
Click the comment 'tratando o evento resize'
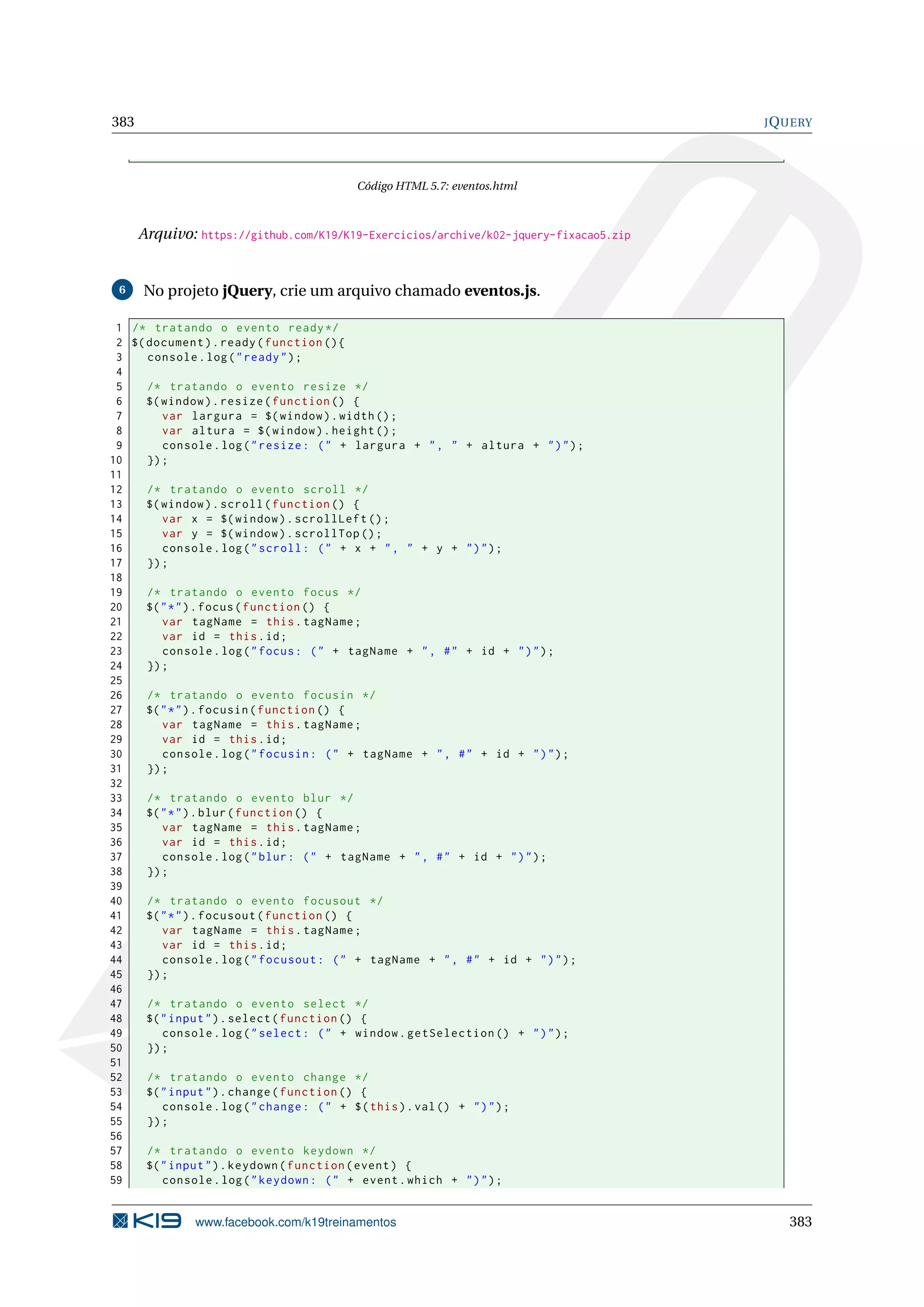tap(258, 387)
